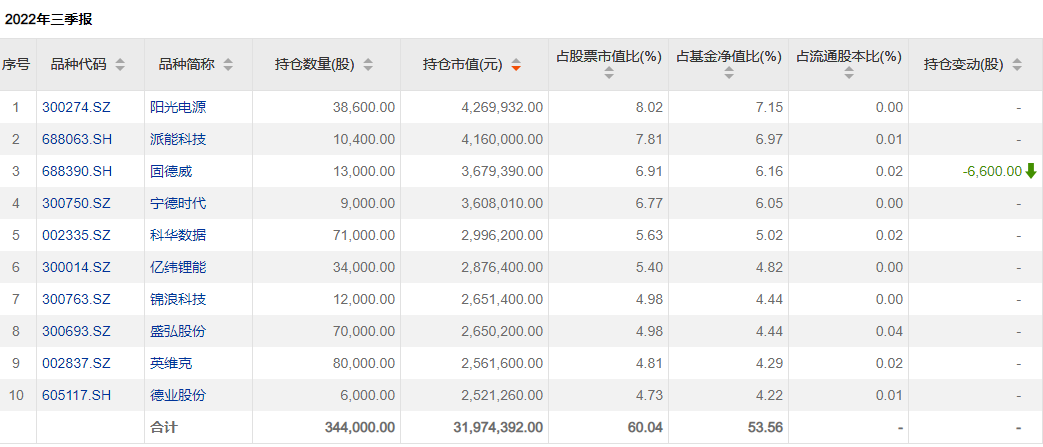Viewport: 1043px width, 447px height.
Task: Select market value 3,679,390.00
Action: 502,171
